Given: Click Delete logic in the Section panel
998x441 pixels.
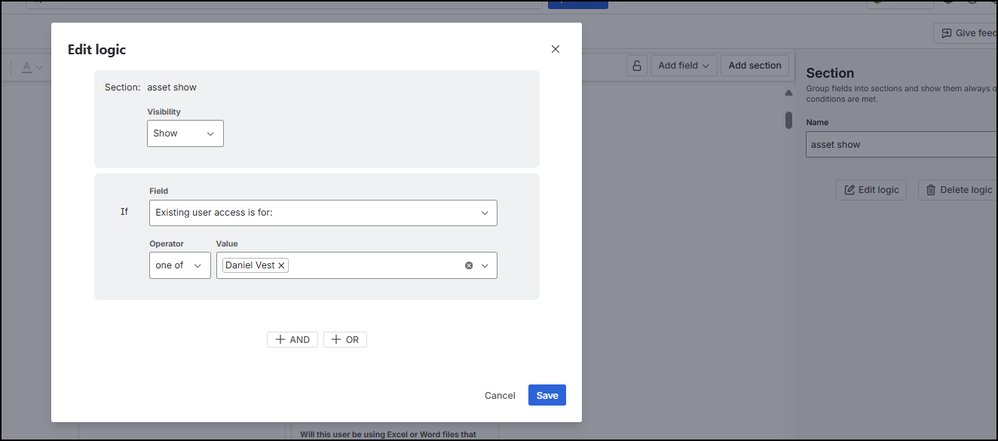Looking at the screenshot, I should (959, 190).
